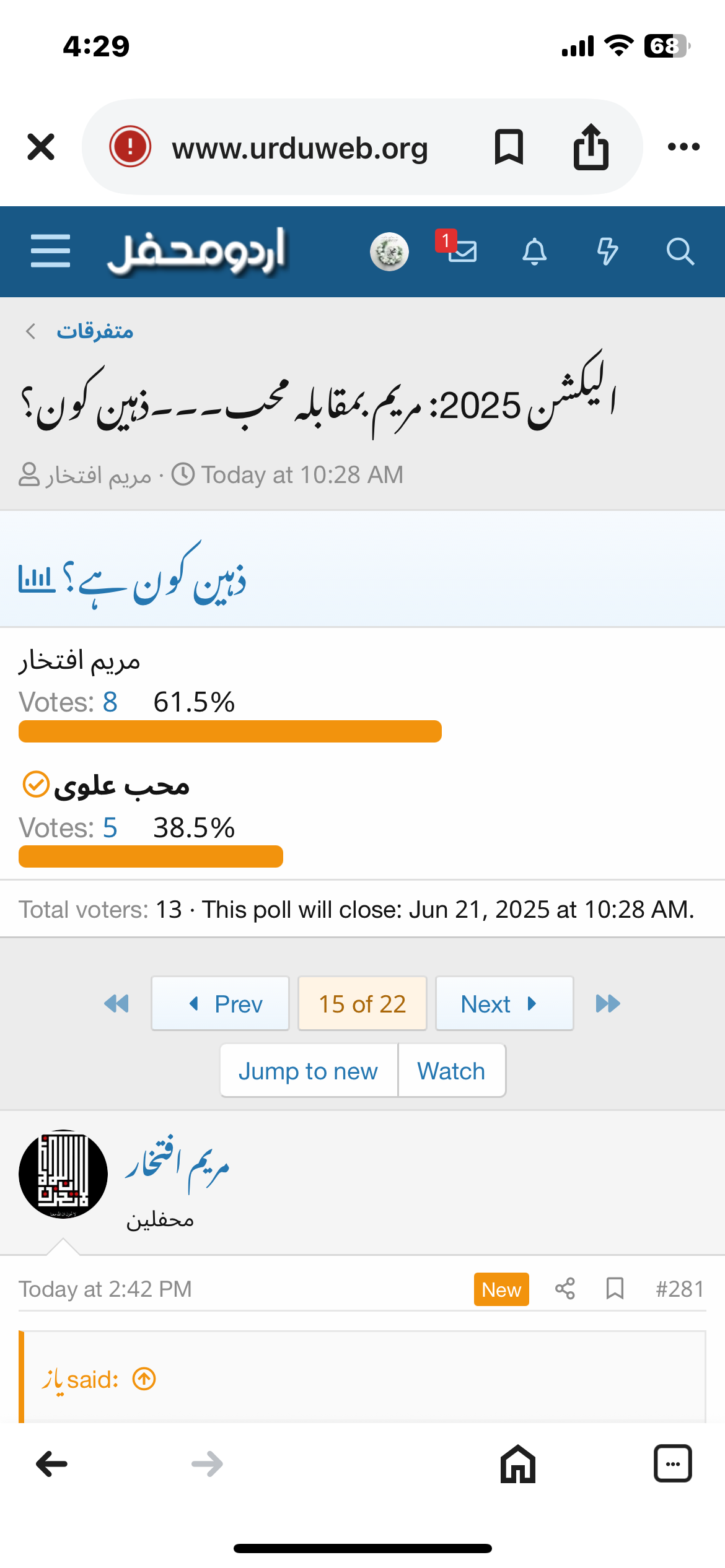Open the alerts bell icon

pyautogui.click(x=534, y=251)
